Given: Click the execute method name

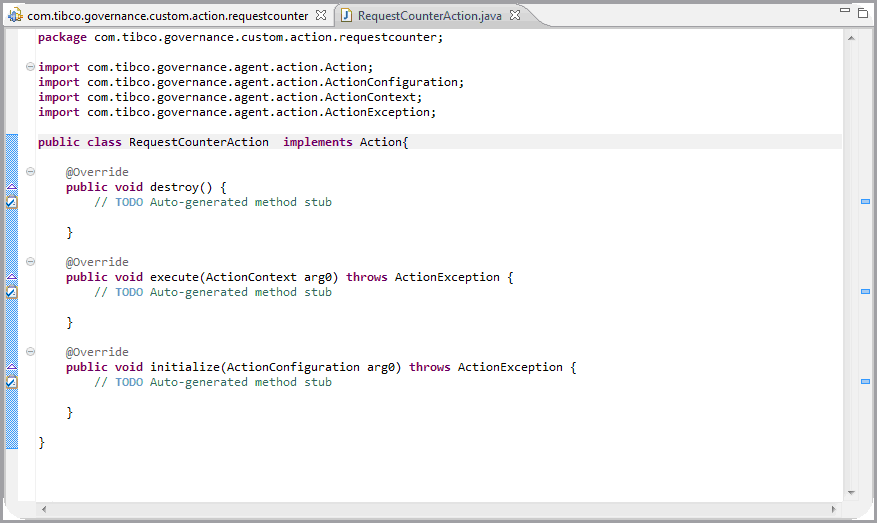Looking at the screenshot, I should coord(175,277).
